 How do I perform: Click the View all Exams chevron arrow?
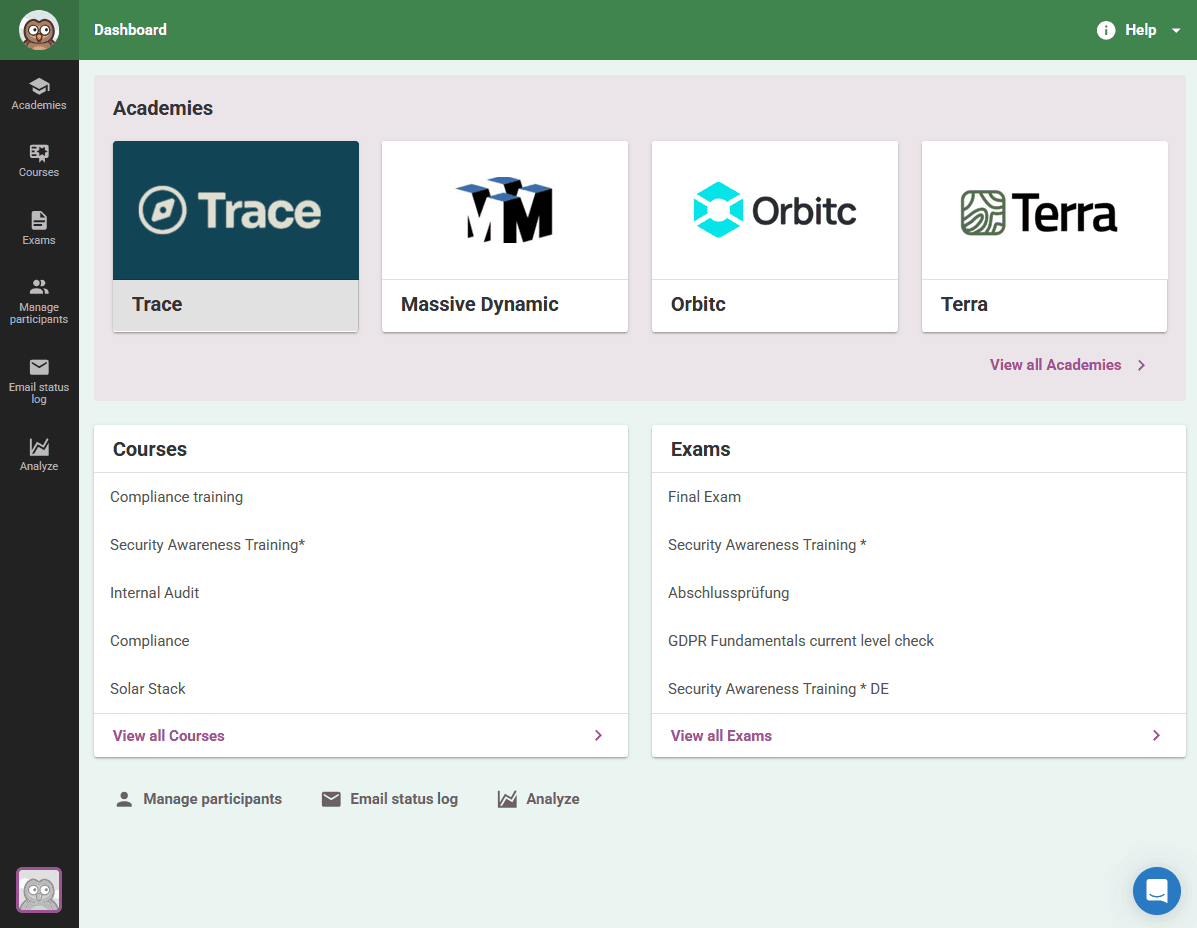(1156, 735)
